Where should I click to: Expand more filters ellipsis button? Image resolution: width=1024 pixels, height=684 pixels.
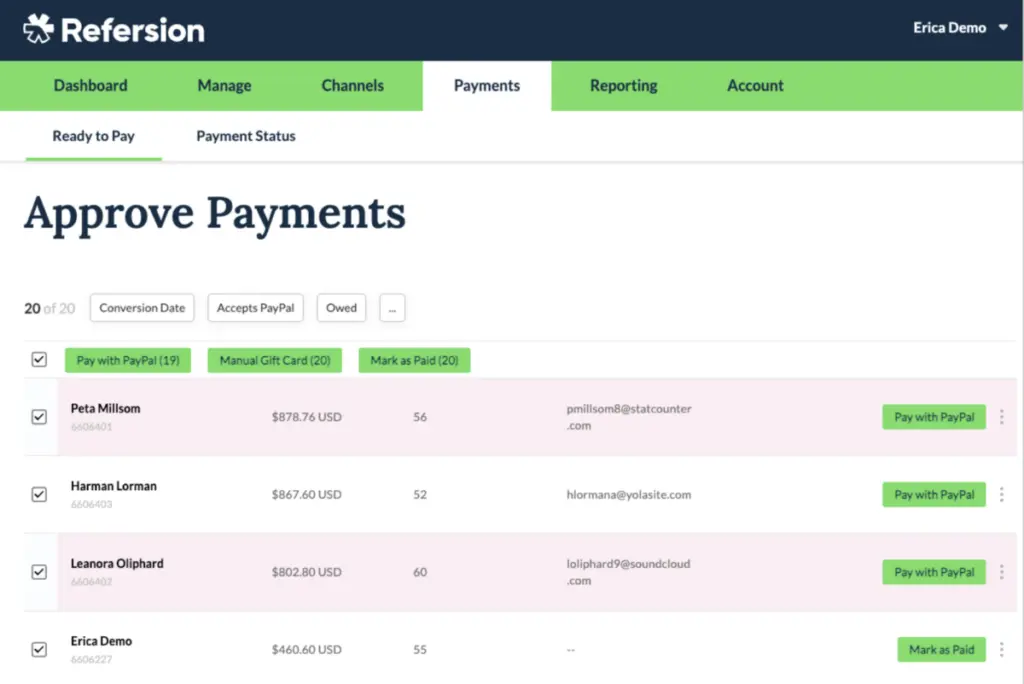pyautogui.click(x=392, y=308)
